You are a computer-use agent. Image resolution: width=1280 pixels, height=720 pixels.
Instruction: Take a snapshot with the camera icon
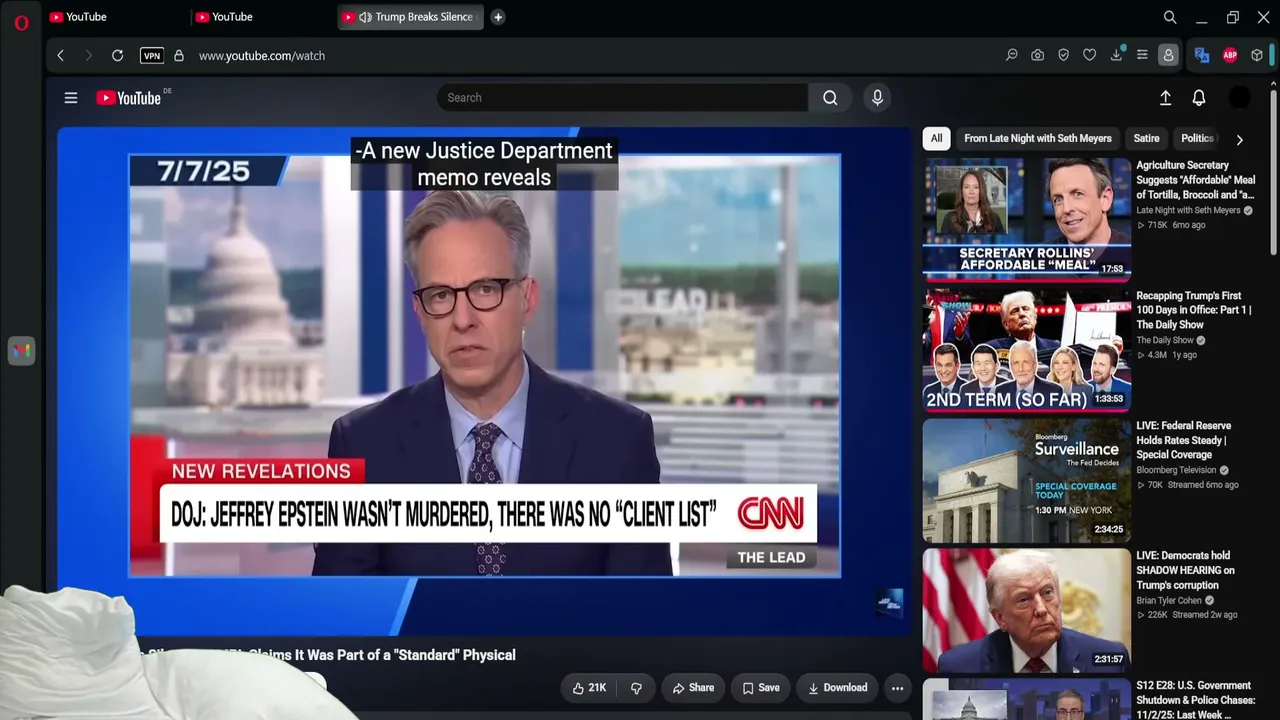click(1038, 56)
